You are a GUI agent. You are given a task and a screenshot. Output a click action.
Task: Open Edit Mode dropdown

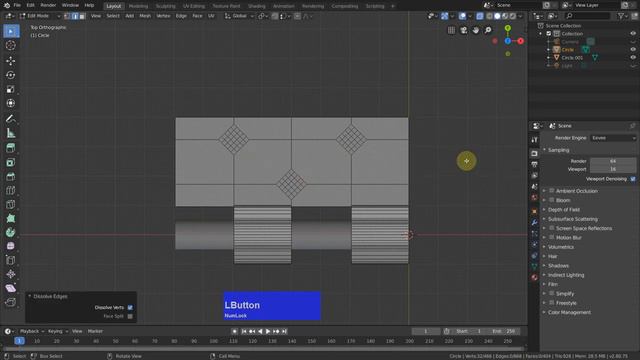click(x=40, y=16)
